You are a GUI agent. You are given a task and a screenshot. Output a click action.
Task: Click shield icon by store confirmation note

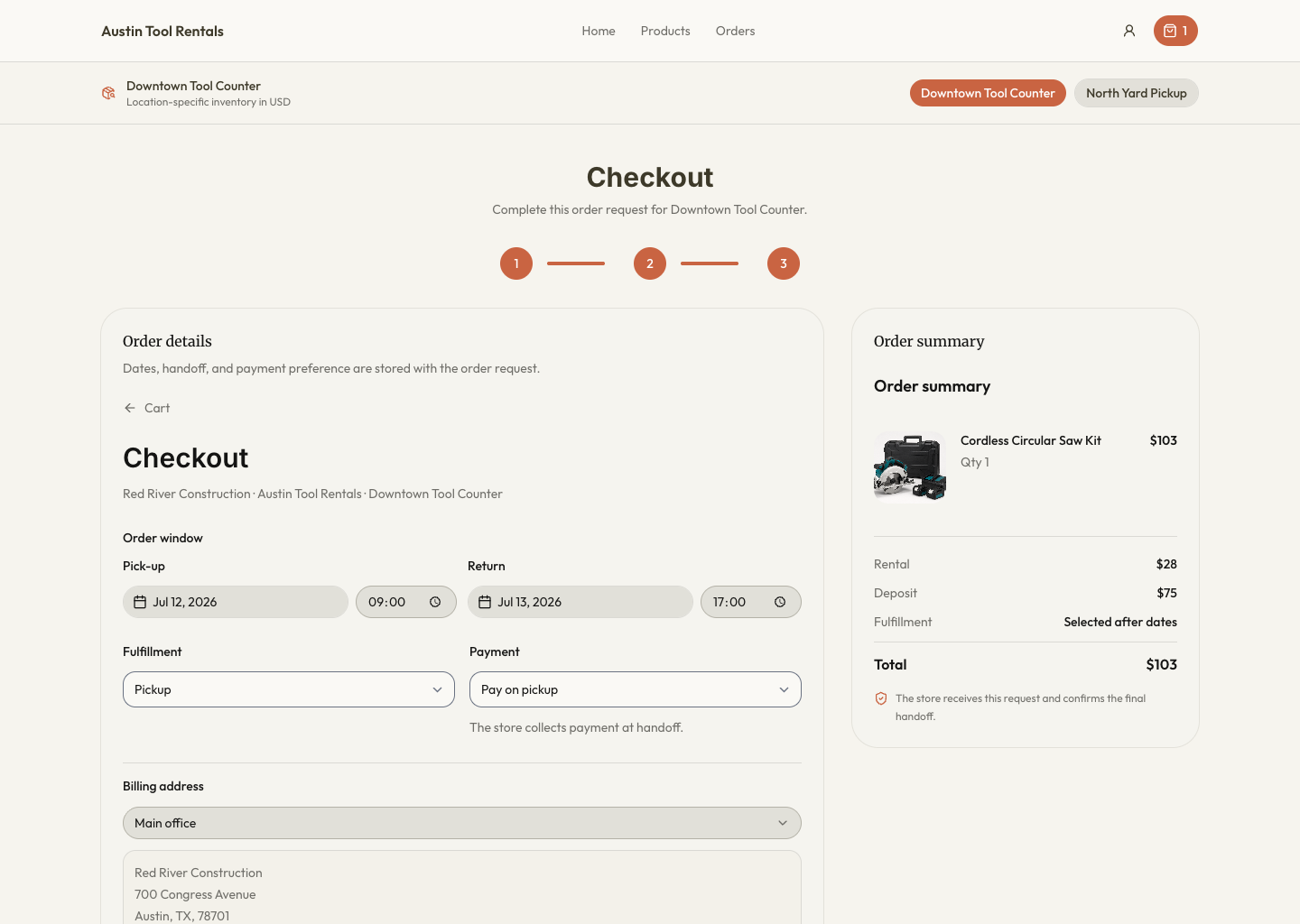tap(881, 698)
